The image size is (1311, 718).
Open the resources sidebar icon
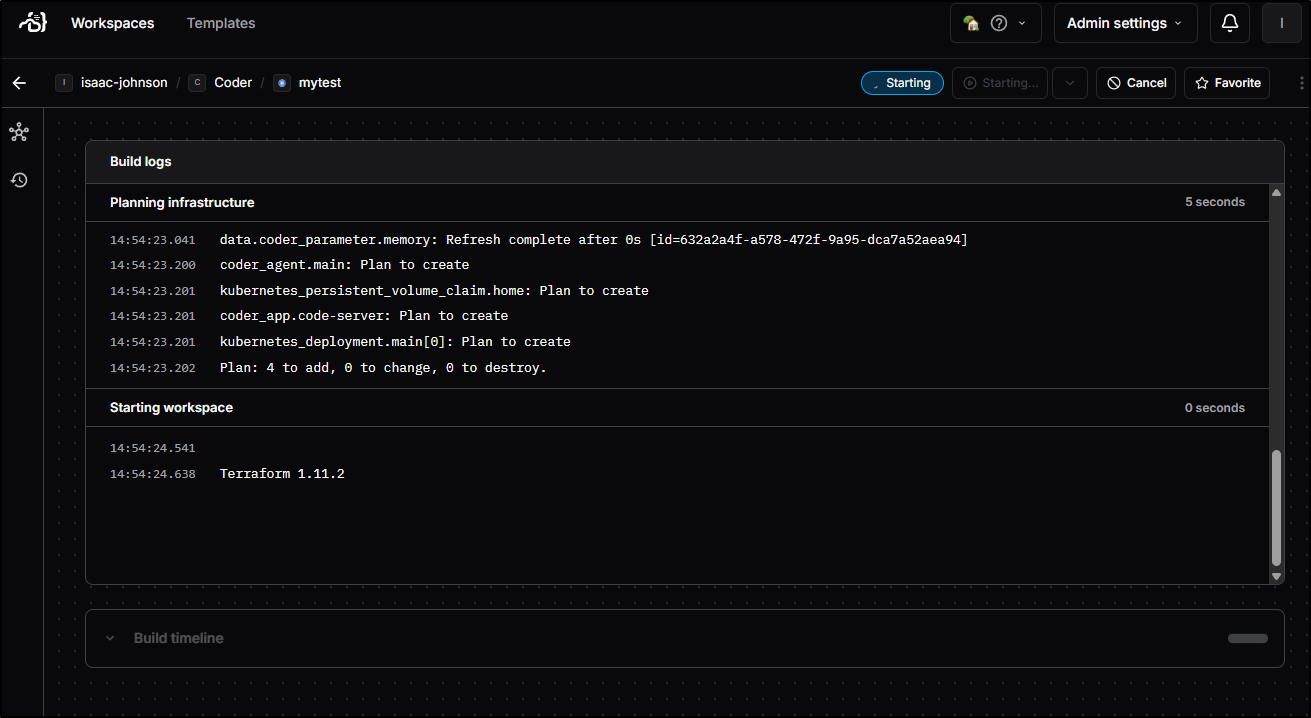[19, 132]
